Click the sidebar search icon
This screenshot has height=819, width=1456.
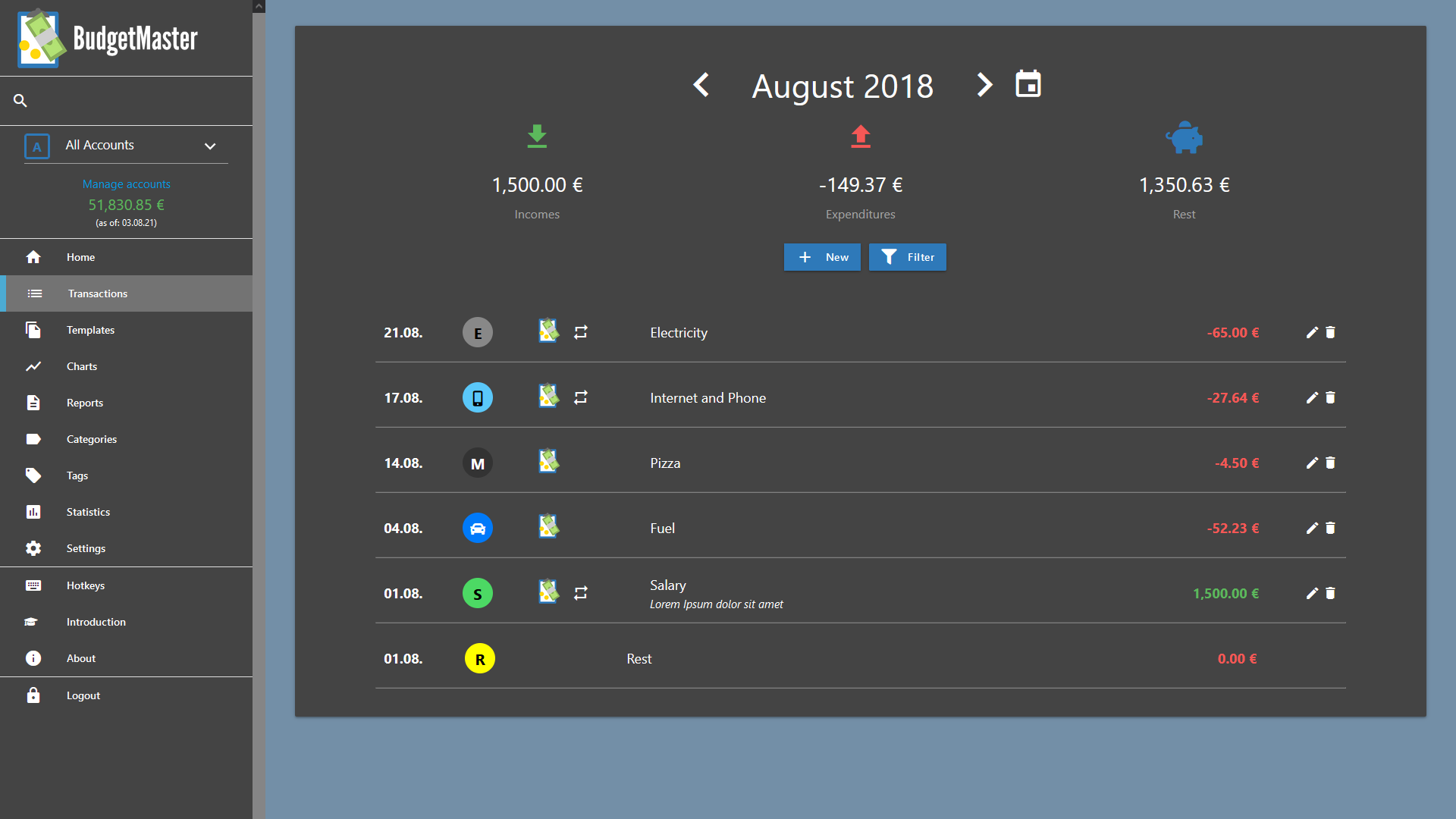point(20,101)
